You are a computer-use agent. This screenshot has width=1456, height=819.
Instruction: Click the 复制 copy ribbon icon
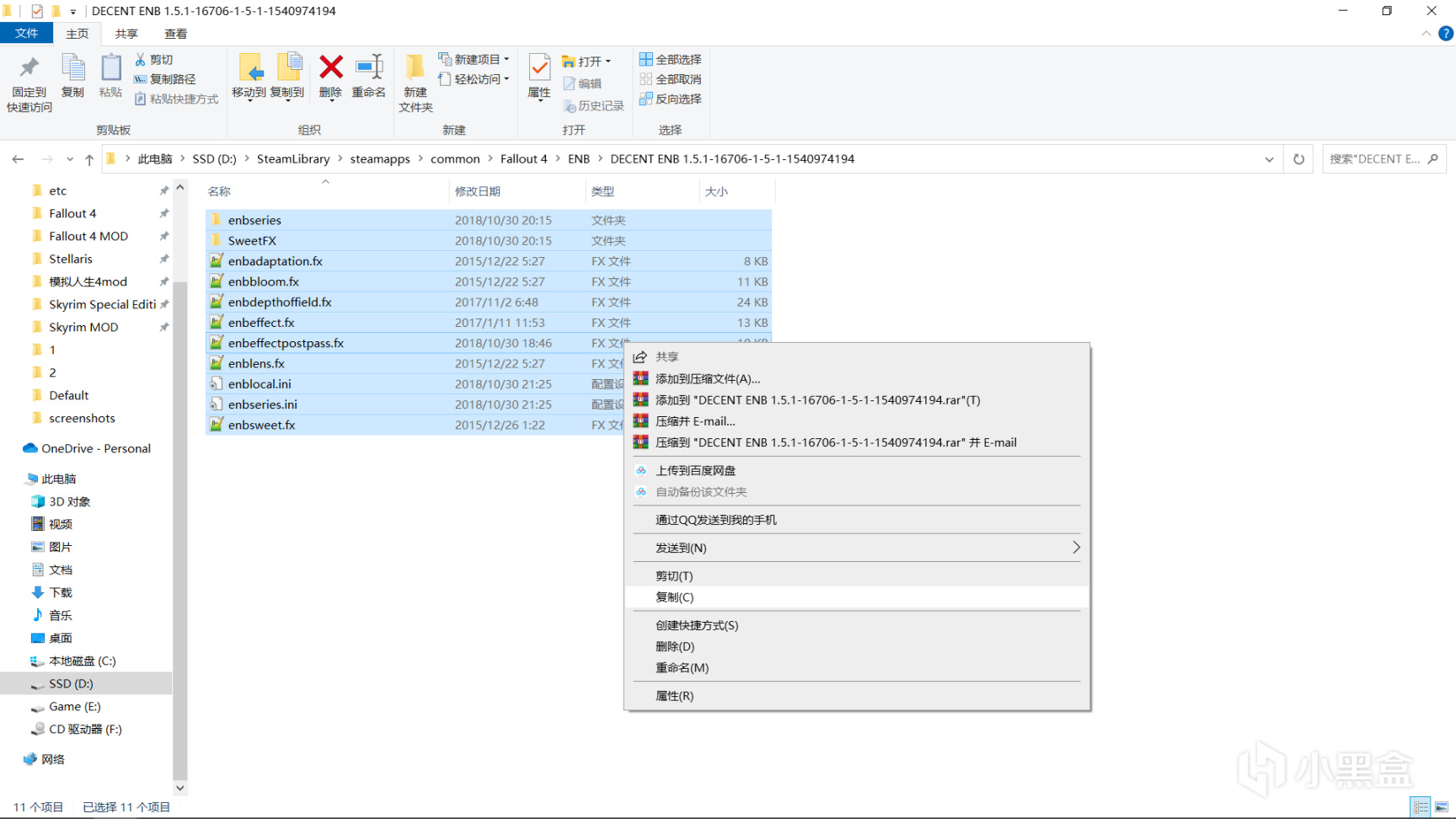point(73,76)
